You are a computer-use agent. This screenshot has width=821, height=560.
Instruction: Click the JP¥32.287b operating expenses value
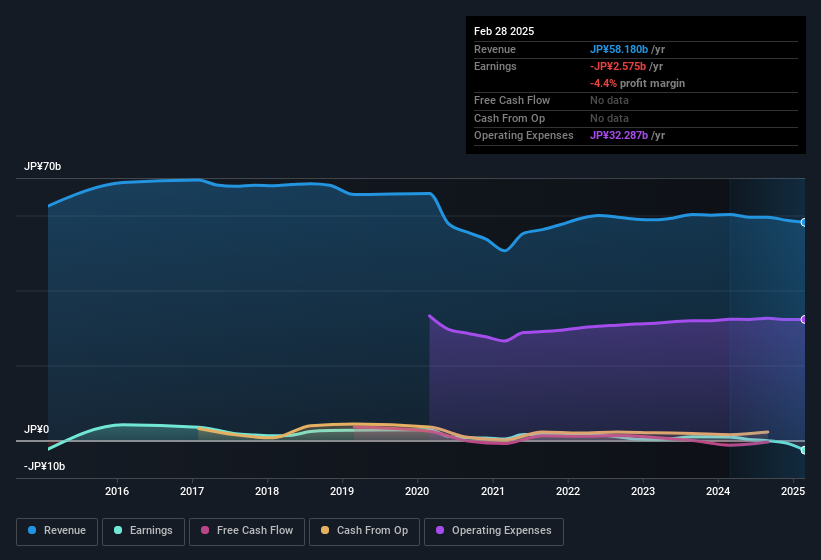point(619,135)
